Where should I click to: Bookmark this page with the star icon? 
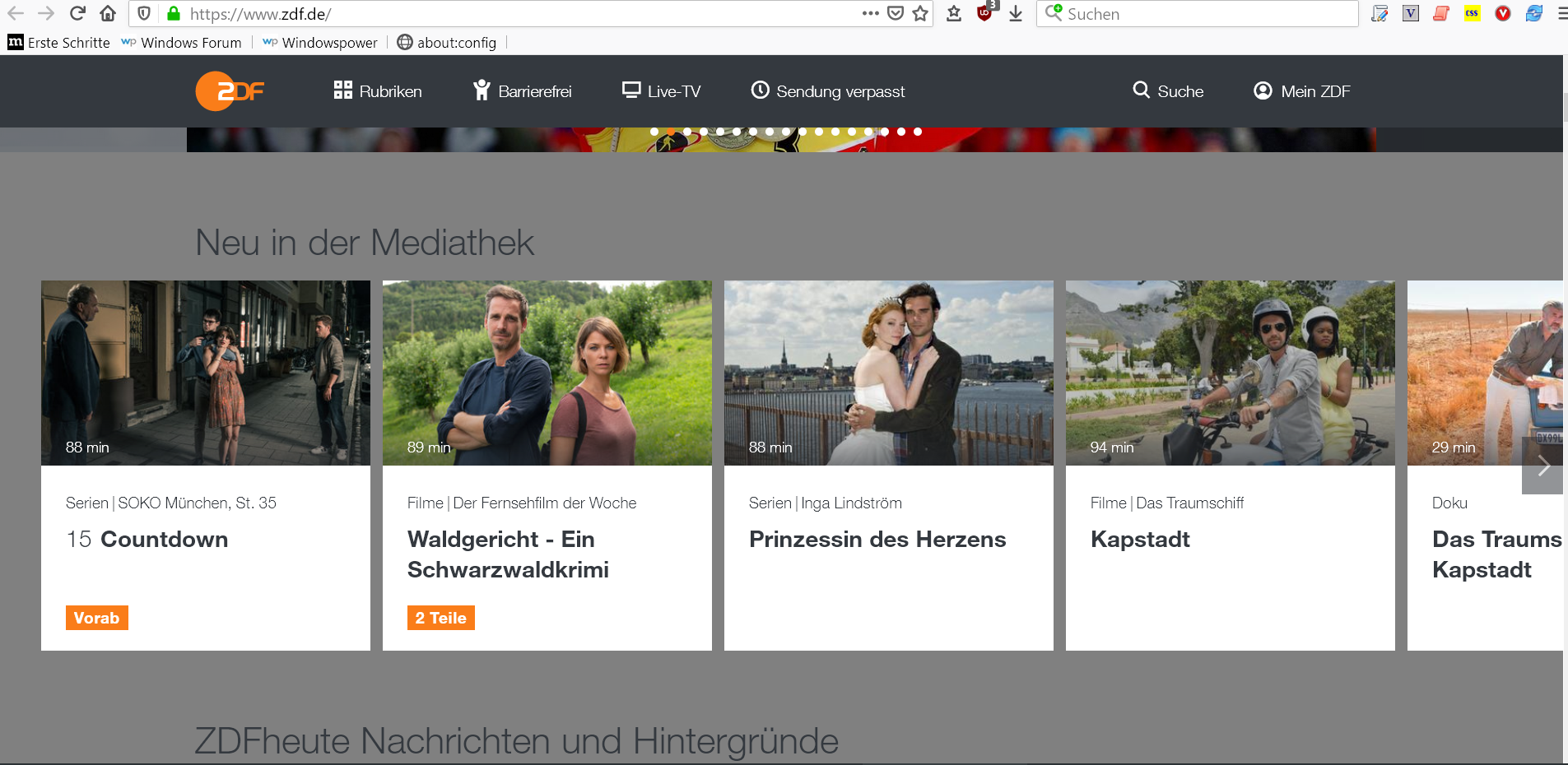pos(920,13)
